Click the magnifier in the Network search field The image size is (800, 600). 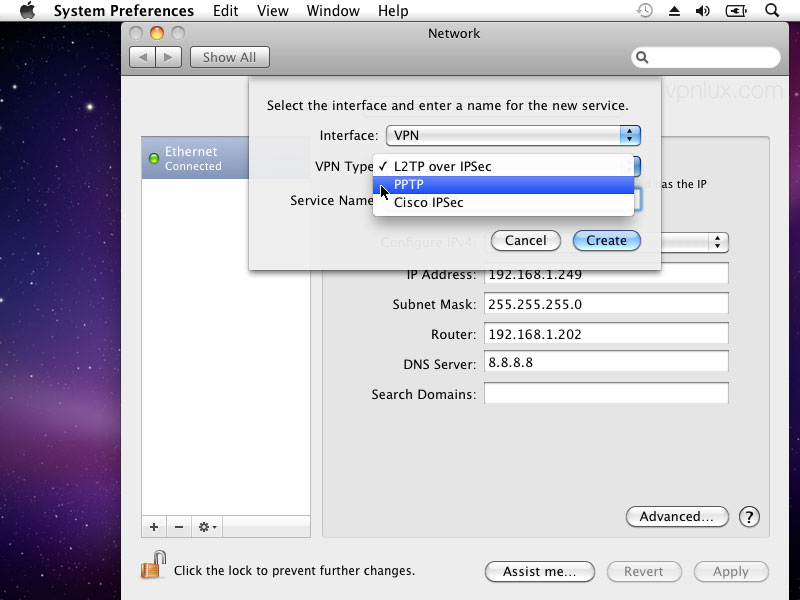[642, 58]
